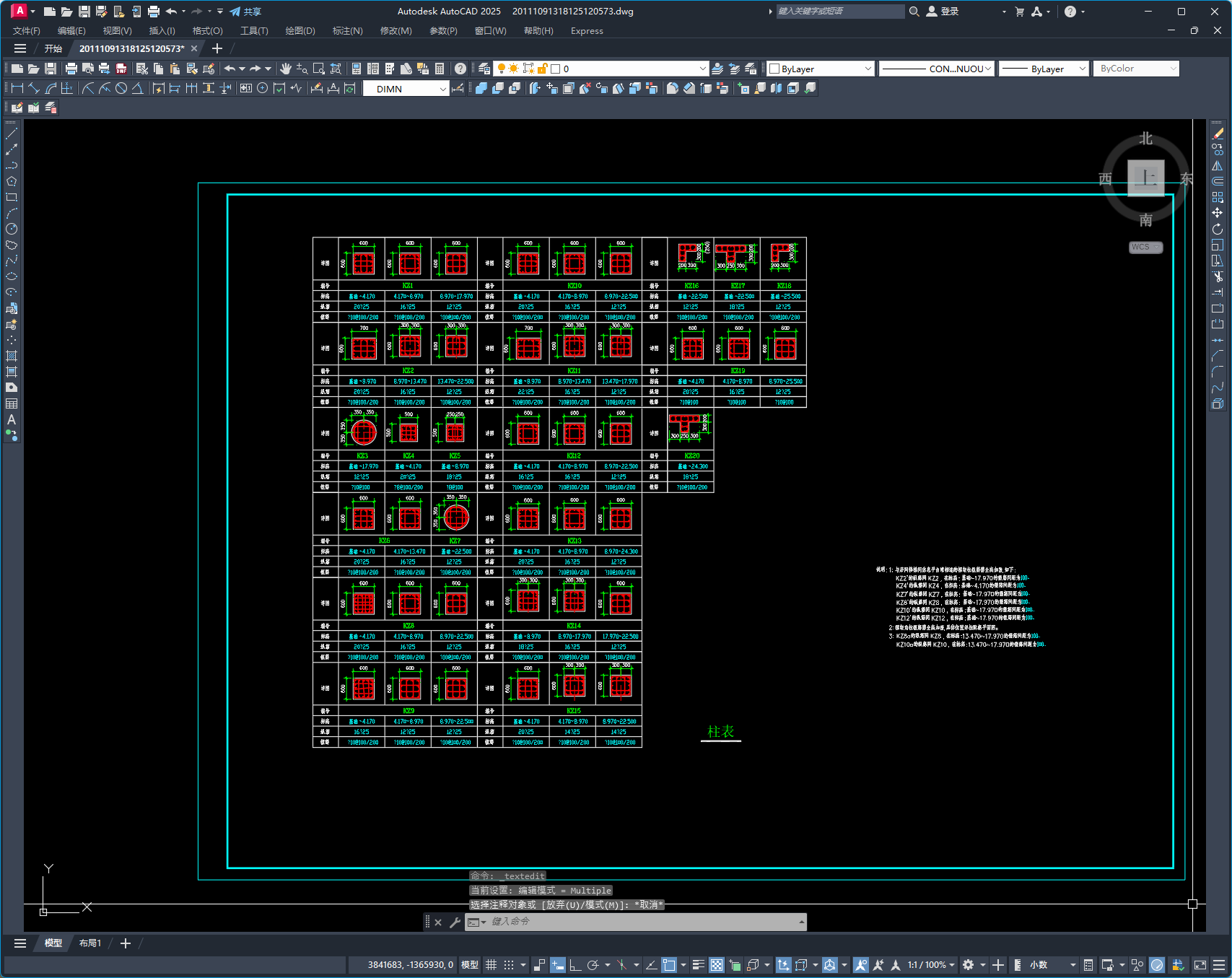Click the Export DWF icon
The height and width of the screenshot is (978, 1232).
[x=121, y=69]
